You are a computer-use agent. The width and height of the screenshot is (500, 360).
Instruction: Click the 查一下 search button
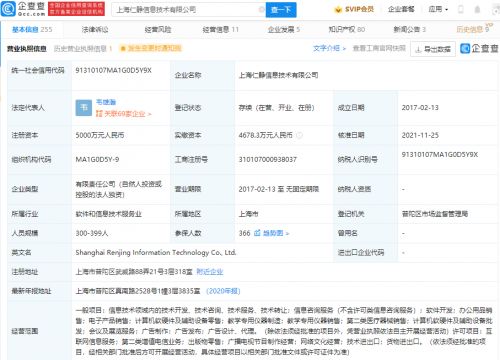coord(281,10)
